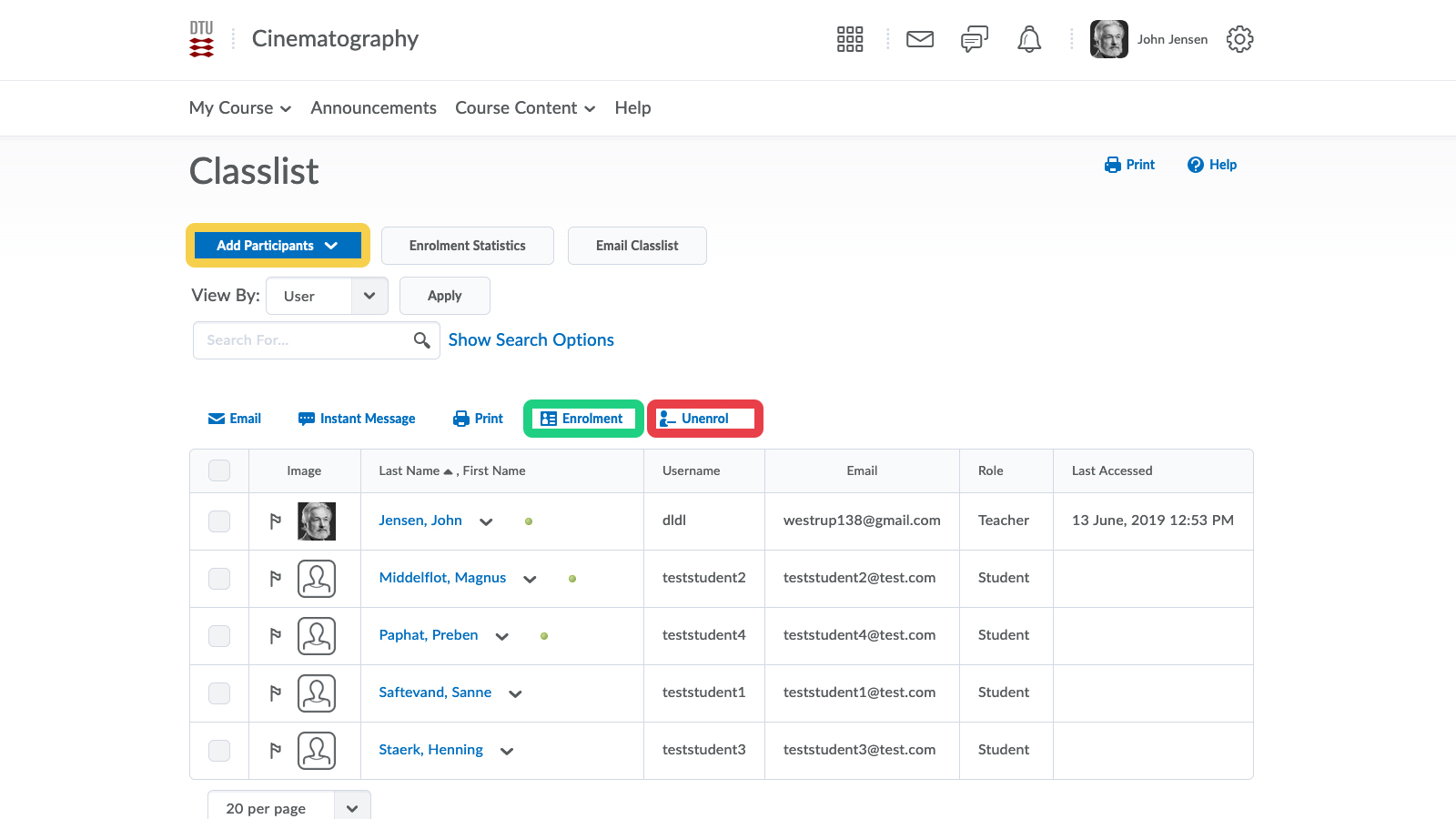Viewport: 1456px width, 819px height.
Task: Tick the select-all checkbox in table header
Action: tap(219, 470)
